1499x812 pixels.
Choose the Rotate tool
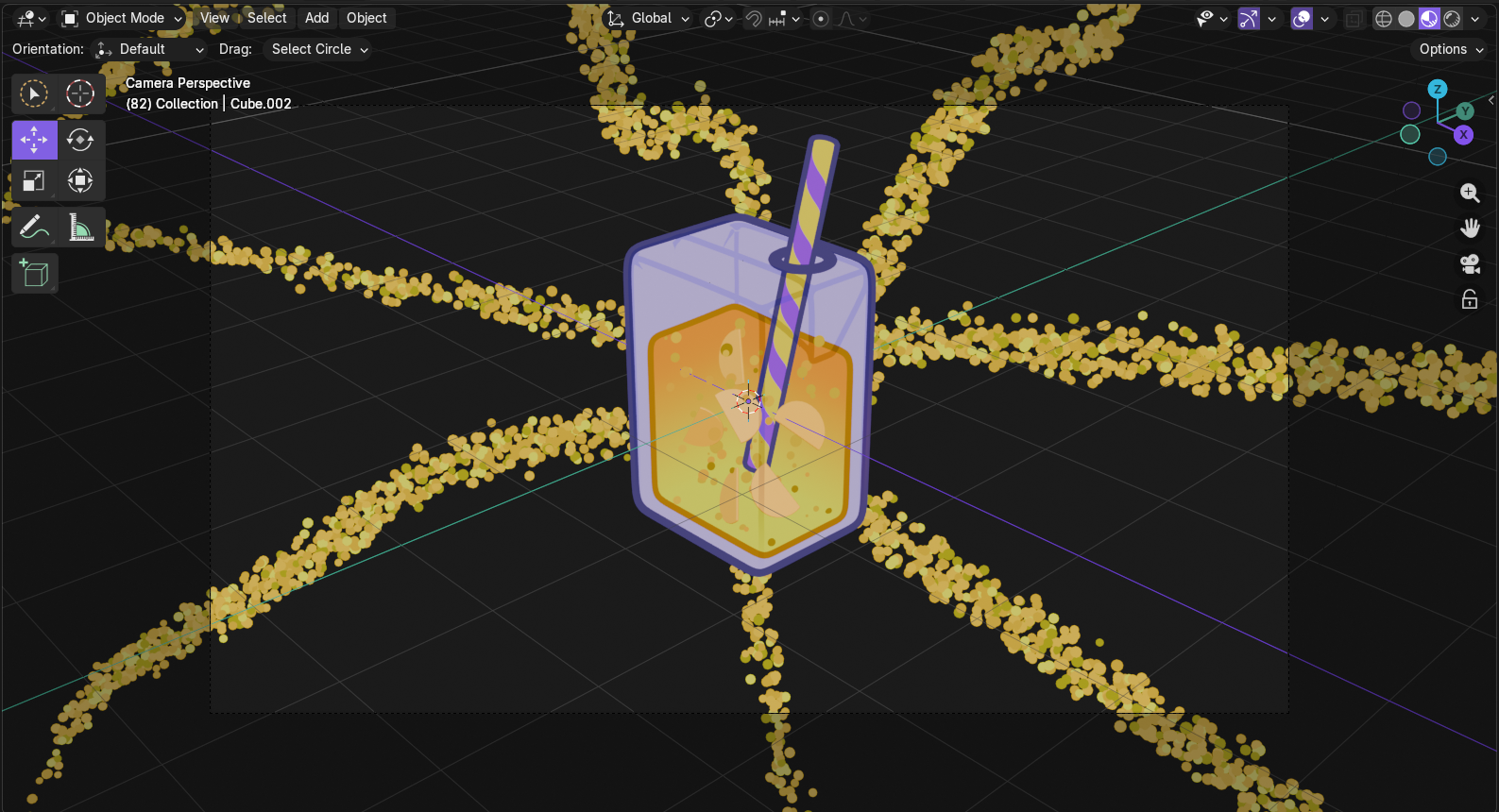[80, 140]
